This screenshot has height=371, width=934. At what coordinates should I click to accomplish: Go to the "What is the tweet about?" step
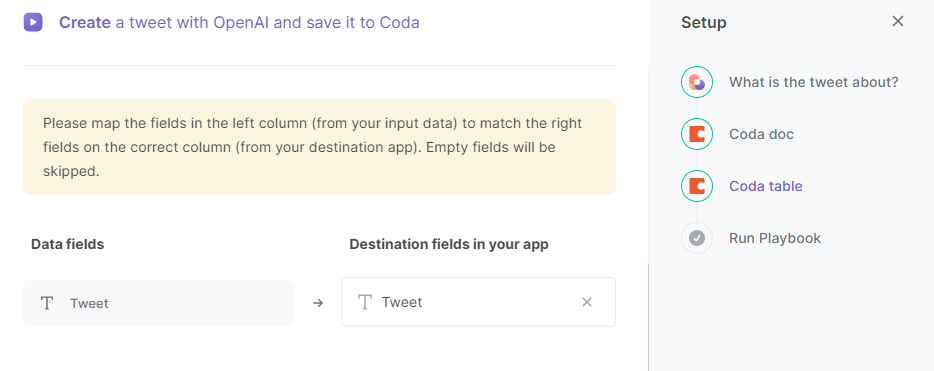pos(813,82)
